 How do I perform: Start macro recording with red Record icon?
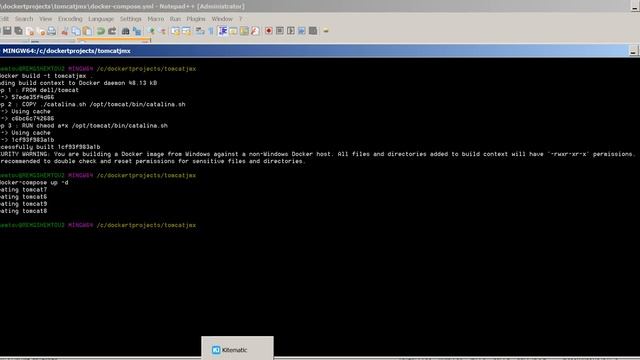click(x=269, y=31)
